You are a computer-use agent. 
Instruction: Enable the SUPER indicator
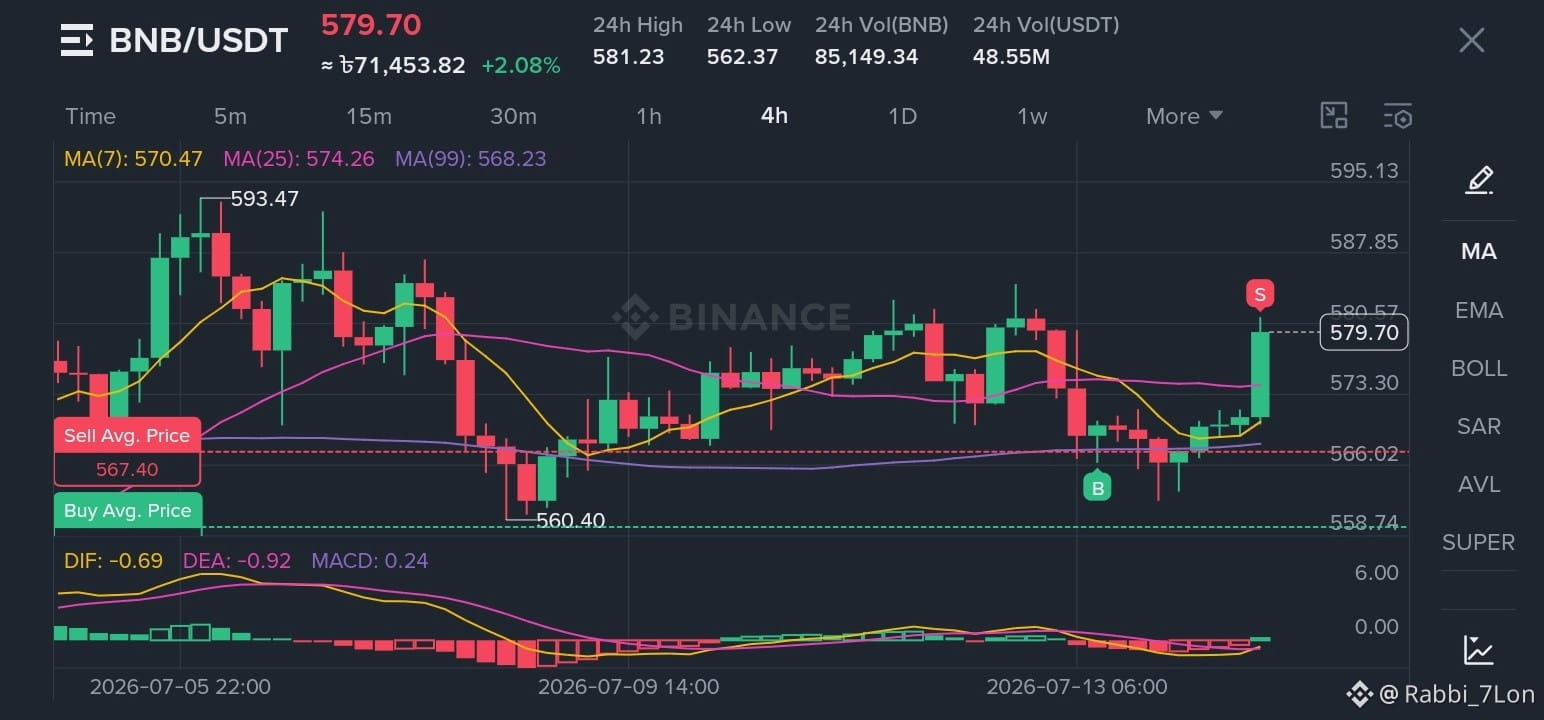pyautogui.click(x=1478, y=542)
